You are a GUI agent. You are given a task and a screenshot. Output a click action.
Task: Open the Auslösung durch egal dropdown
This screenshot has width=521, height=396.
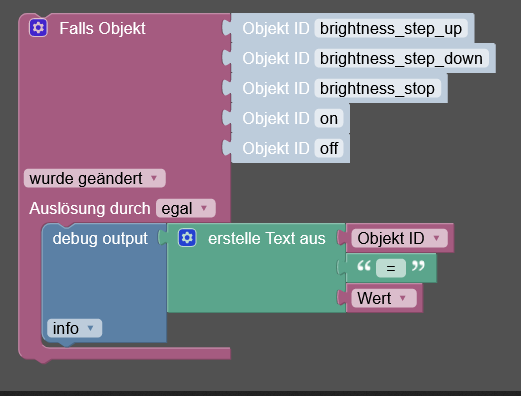(x=186, y=209)
